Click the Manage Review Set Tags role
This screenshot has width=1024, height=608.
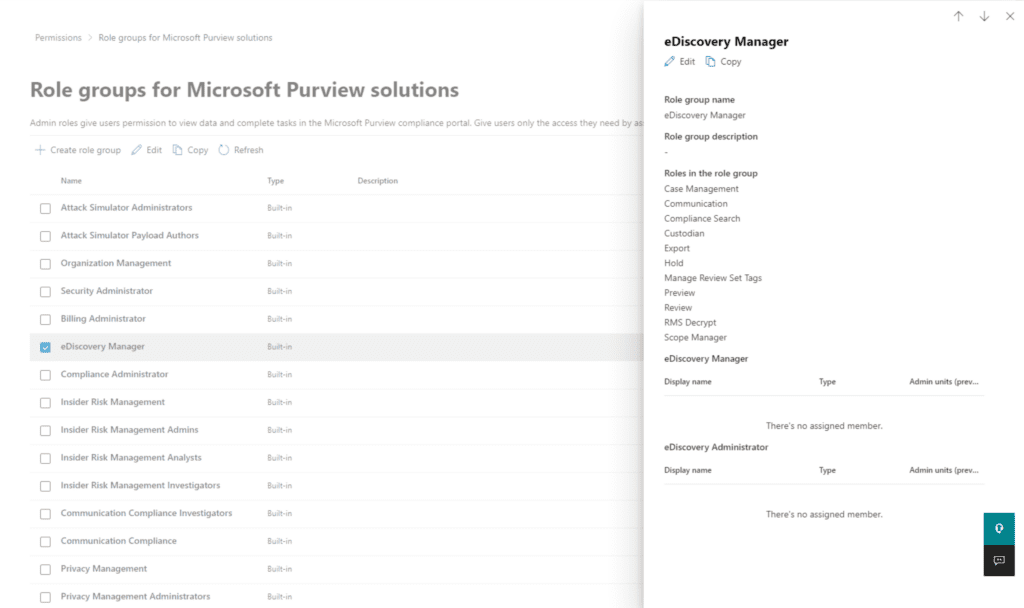713,278
